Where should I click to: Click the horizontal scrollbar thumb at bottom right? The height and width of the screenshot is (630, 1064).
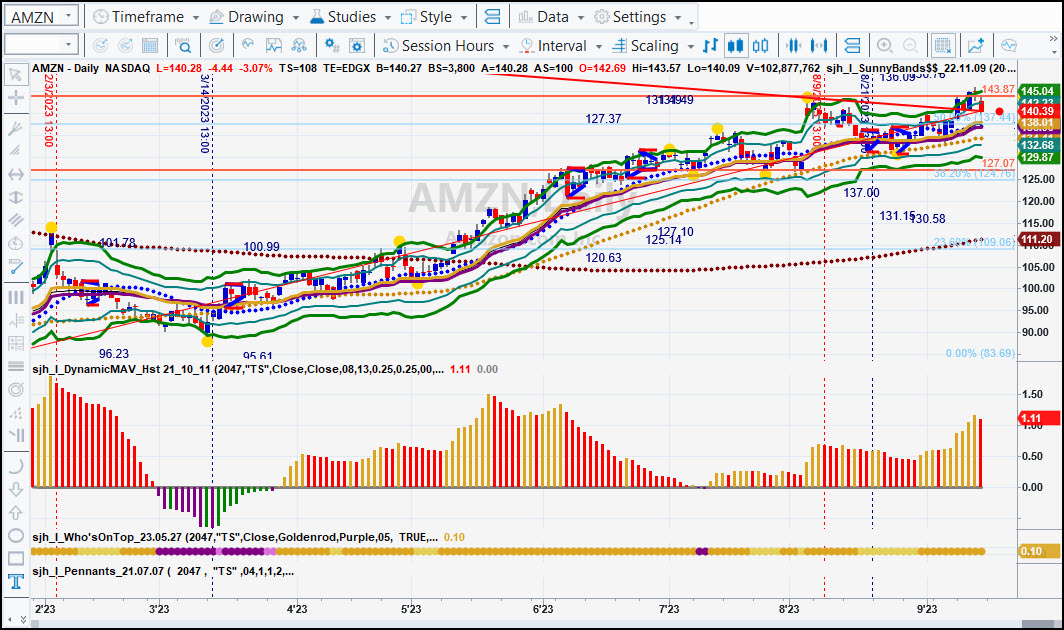tap(1038, 625)
